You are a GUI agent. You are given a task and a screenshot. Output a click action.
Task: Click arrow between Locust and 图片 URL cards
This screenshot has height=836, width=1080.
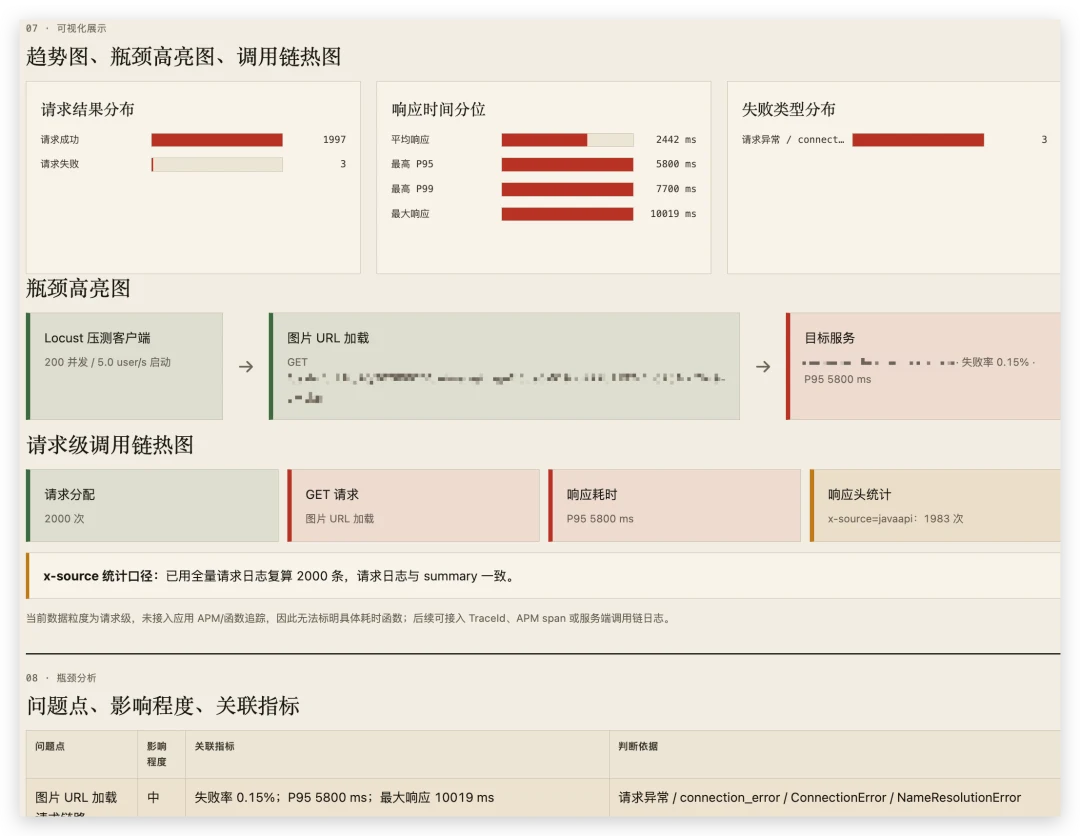246,366
